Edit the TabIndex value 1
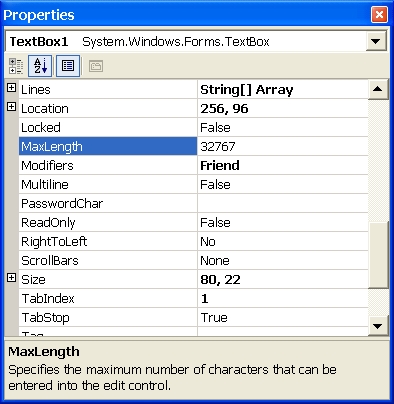 tap(205, 298)
